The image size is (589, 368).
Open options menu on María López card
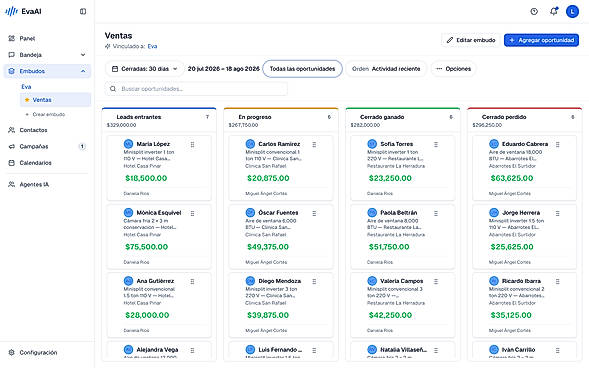tap(192, 144)
